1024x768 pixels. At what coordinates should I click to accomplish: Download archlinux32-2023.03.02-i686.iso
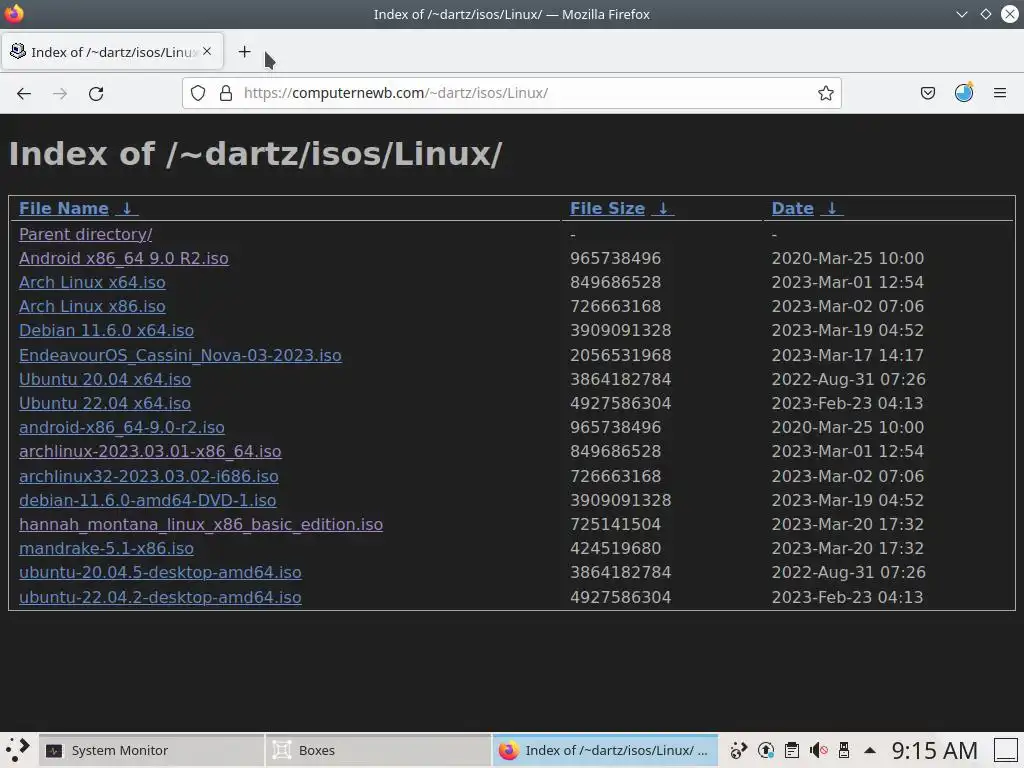coord(149,477)
